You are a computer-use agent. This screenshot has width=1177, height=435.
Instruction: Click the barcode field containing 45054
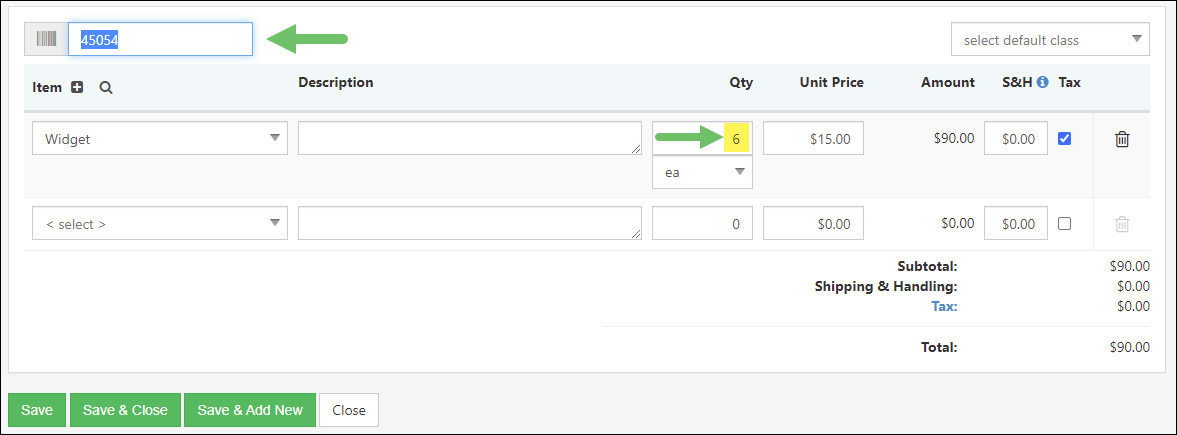160,39
